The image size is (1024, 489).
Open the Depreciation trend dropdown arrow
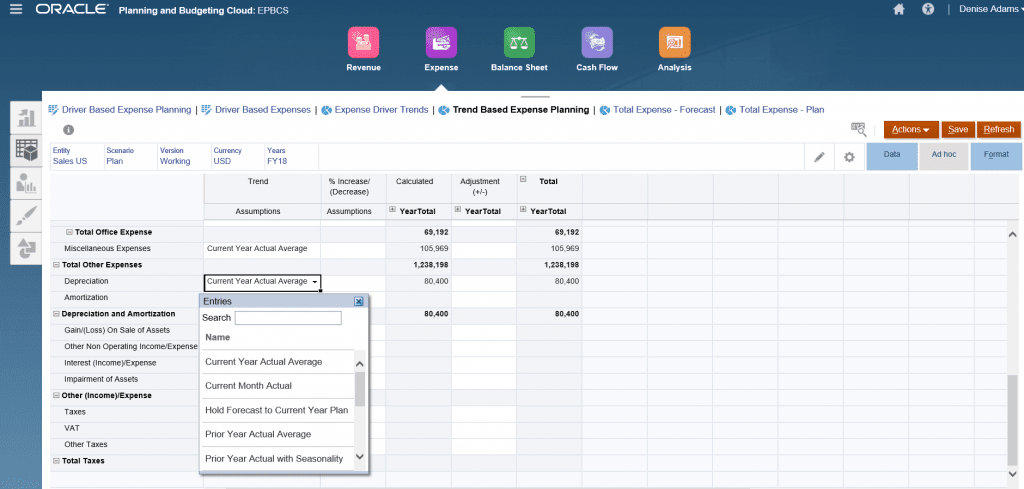point(314,282)
